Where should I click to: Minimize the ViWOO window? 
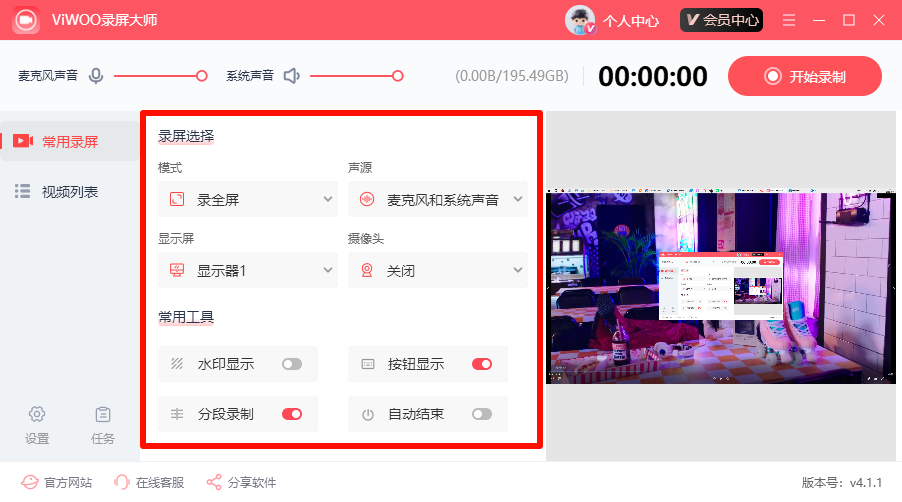819,20
